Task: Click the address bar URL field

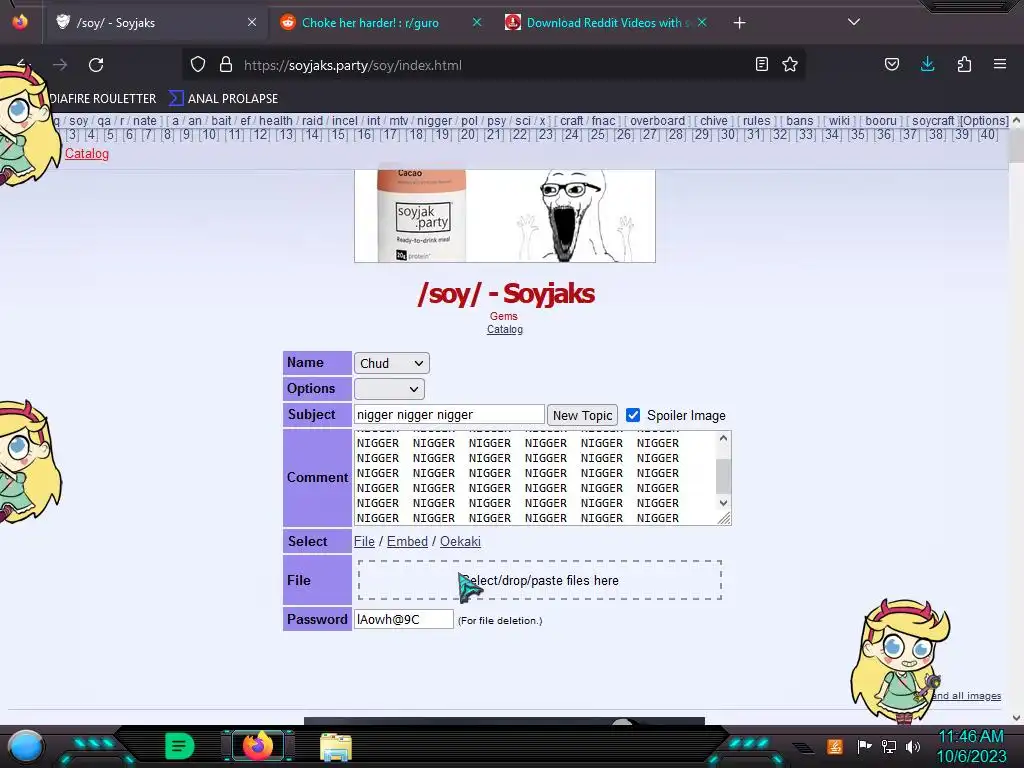Action: point(493,65)
